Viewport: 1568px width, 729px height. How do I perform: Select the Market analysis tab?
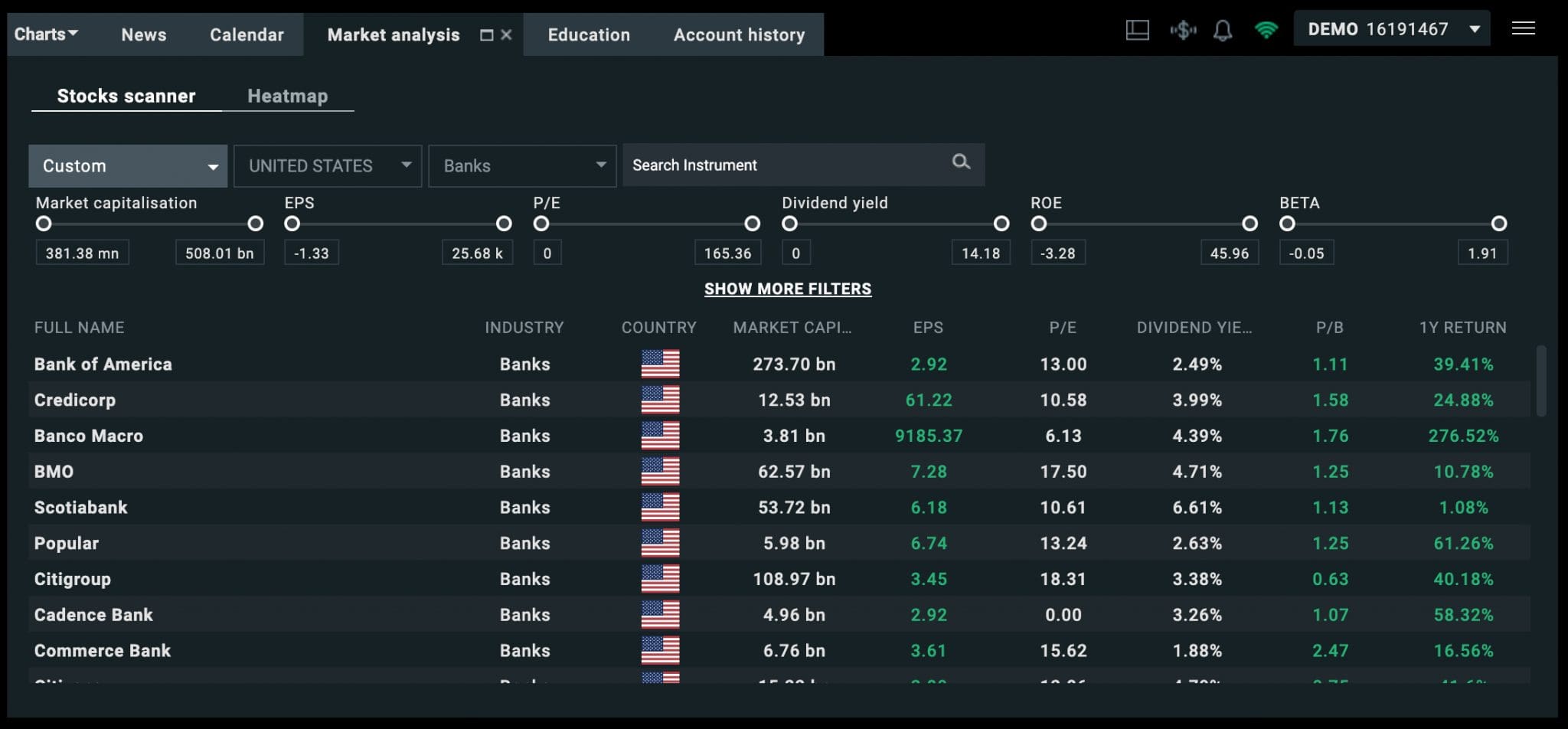click(x=394, y=34)
